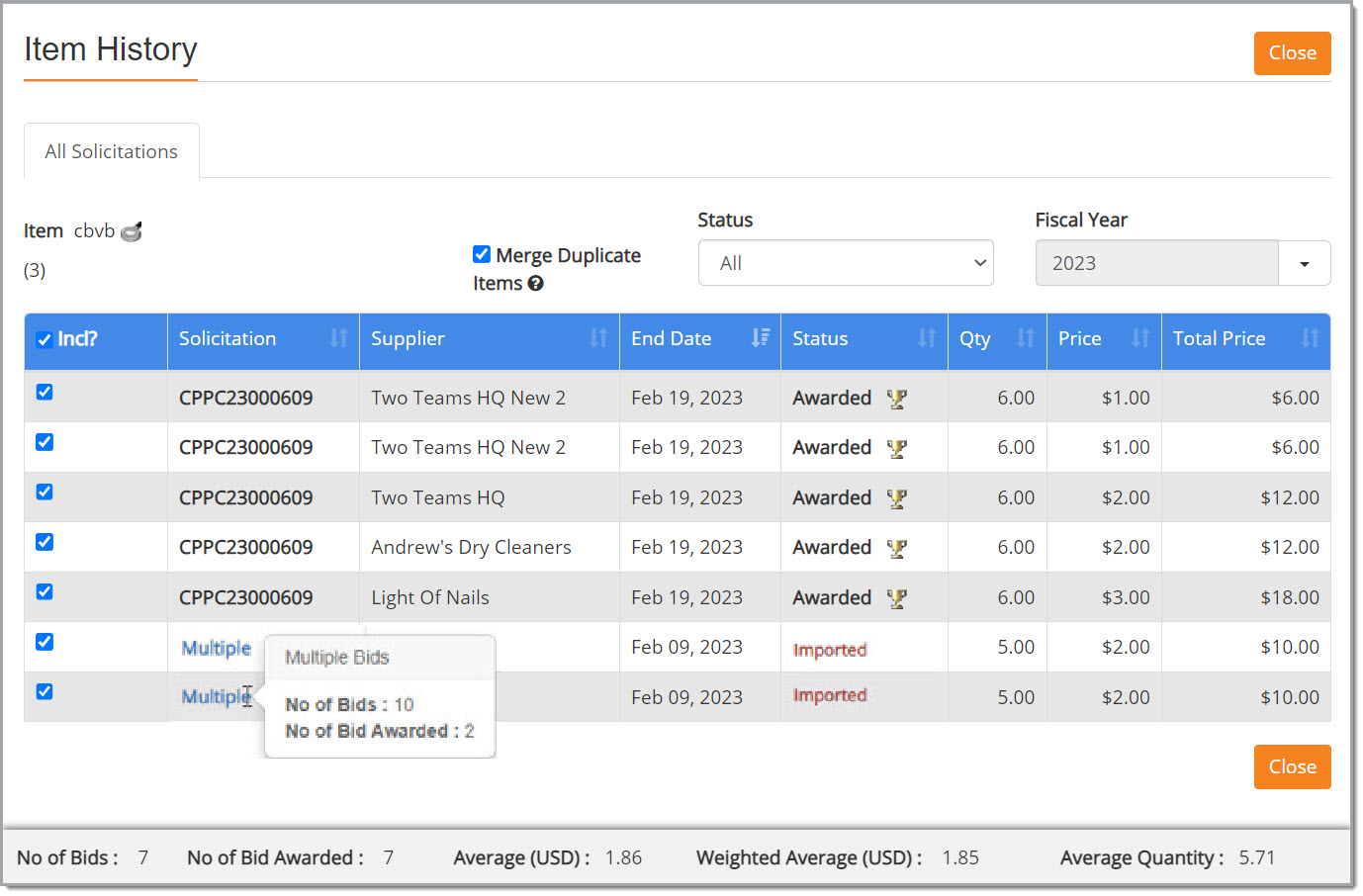Sort by Qty column arrows
1363x896 pixels.
pos(1025,337)
